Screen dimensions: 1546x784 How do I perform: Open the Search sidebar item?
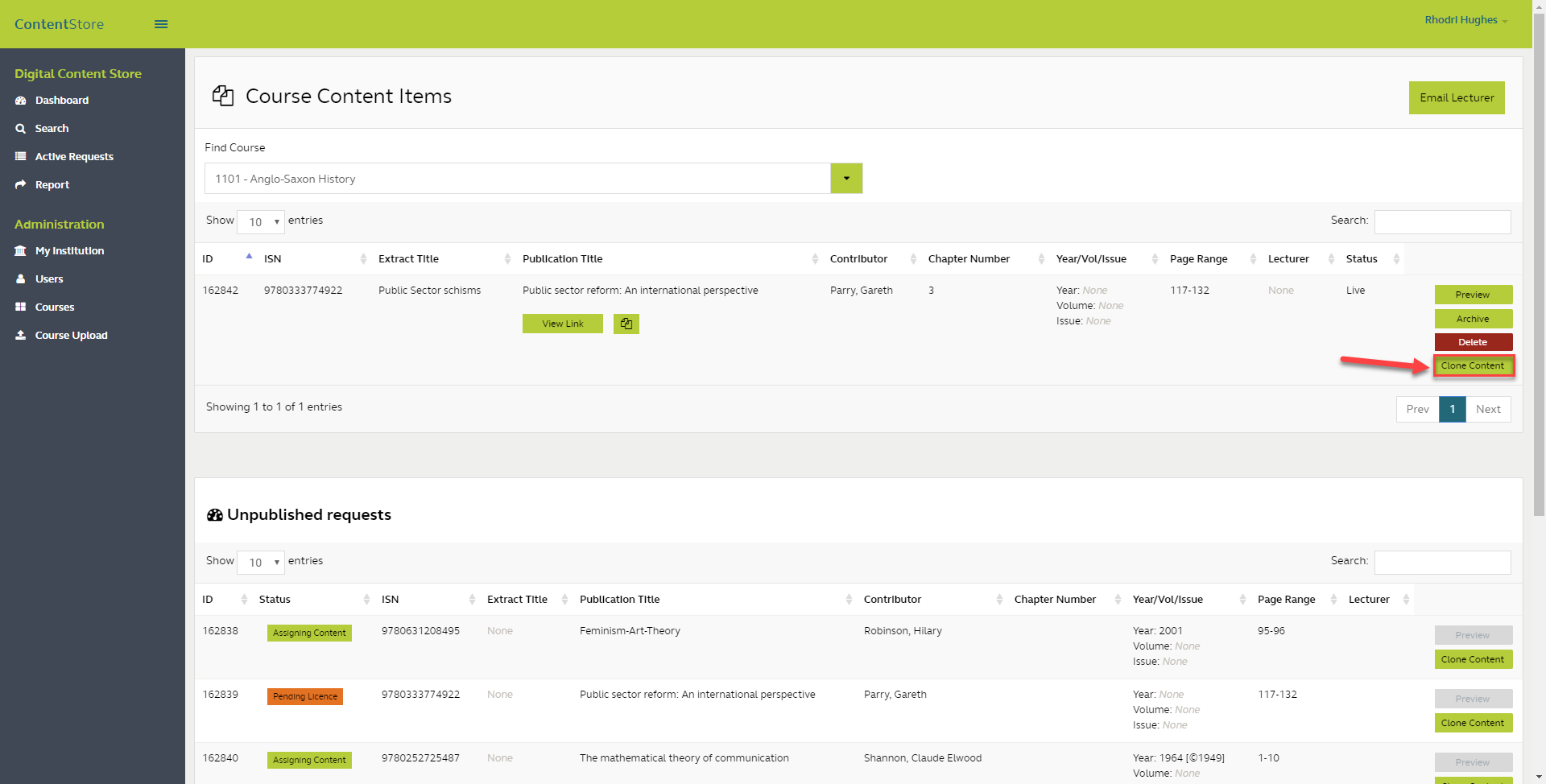coord(52,129)
